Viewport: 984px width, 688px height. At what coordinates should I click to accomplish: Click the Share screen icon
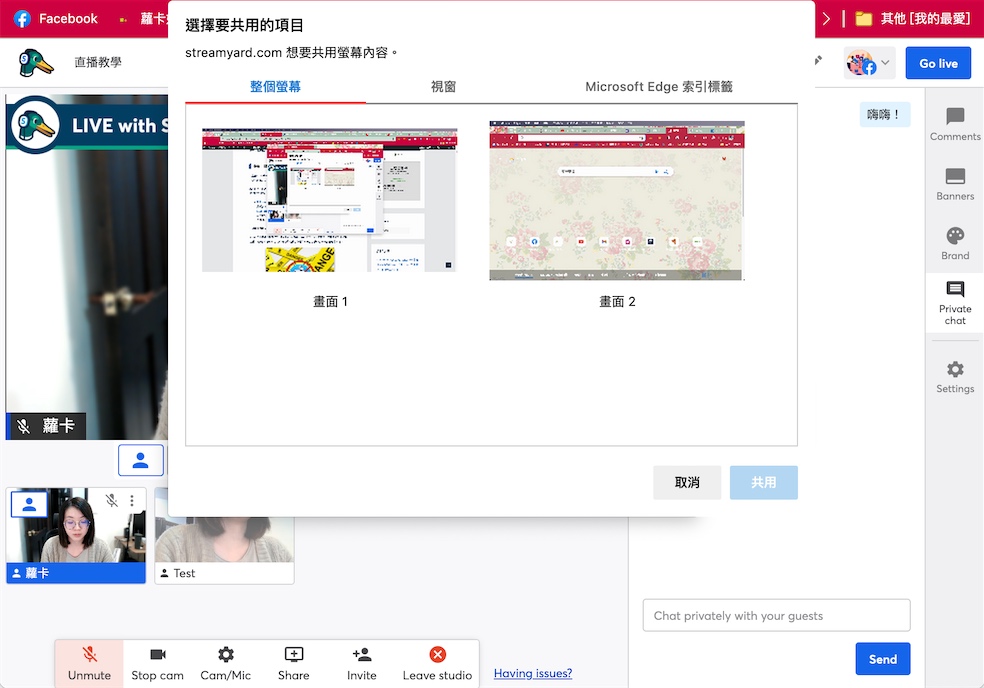tap(293, 664)
